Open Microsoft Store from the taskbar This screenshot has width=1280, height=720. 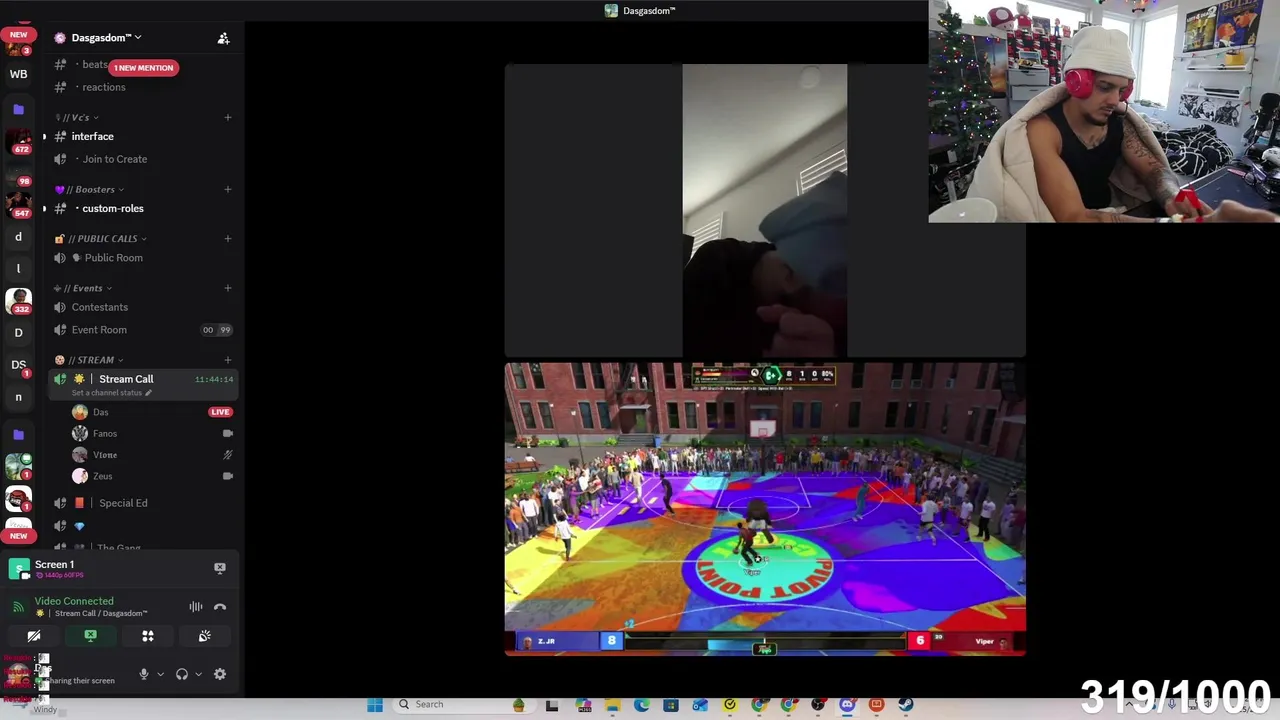point(670,704)
